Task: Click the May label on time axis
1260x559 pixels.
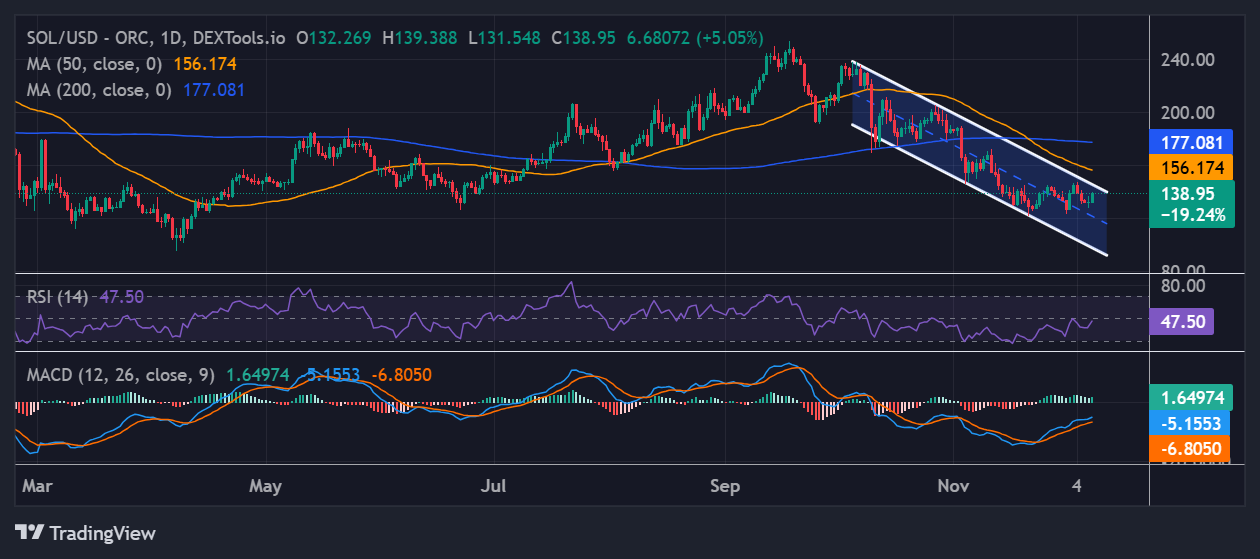Action: click(x=265, y=486)
